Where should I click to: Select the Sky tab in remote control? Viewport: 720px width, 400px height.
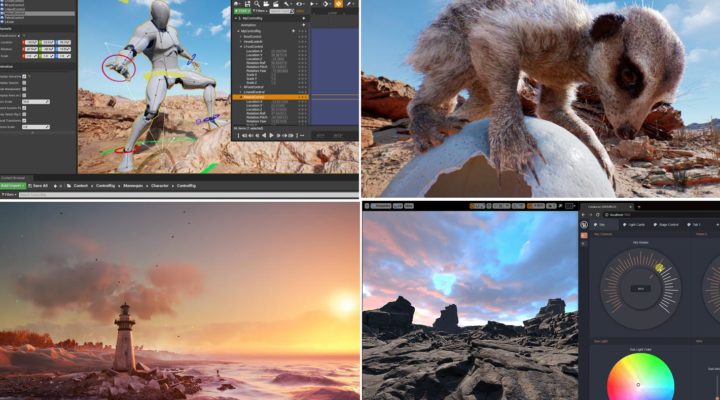(x=602, y=225)
